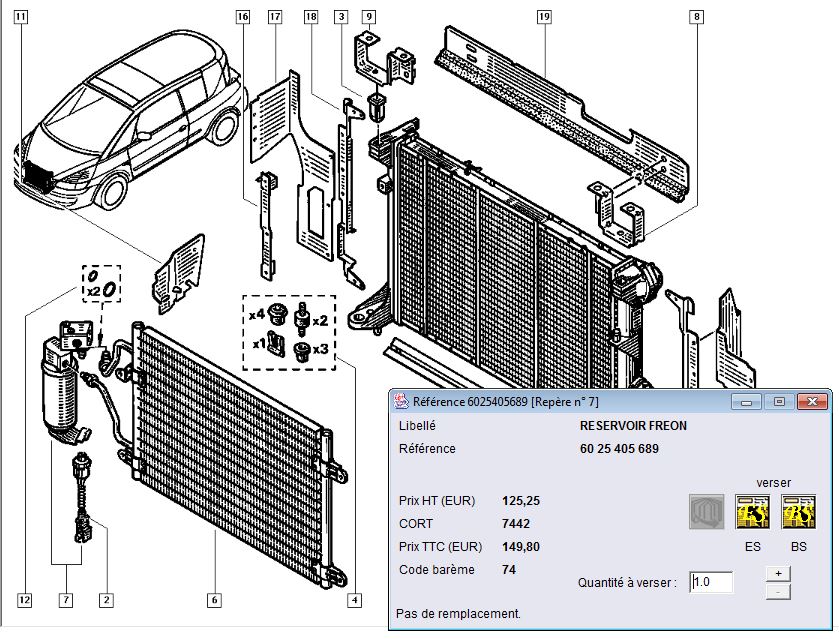Click callout number 18
839x639 pixels.
tap(310, 17)
